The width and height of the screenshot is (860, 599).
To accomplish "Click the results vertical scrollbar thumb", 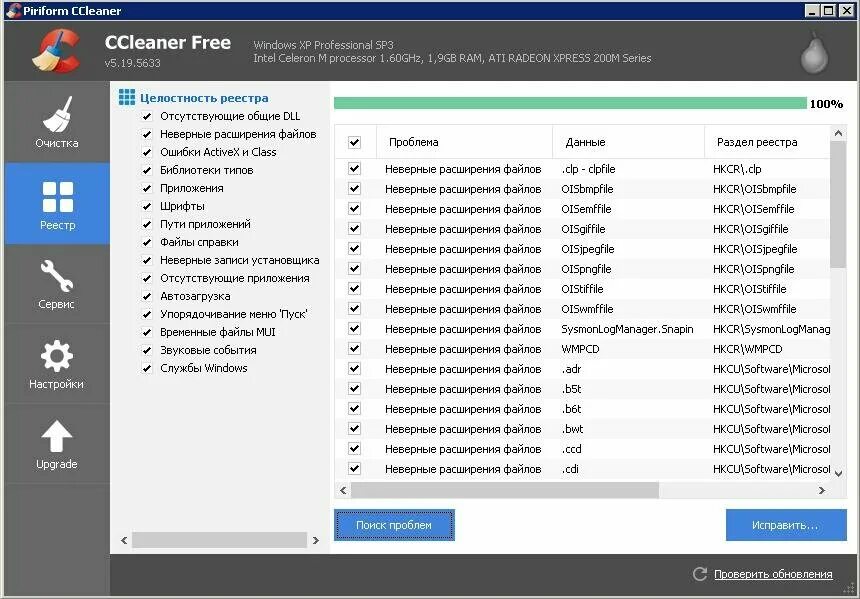I will [838, 204].
